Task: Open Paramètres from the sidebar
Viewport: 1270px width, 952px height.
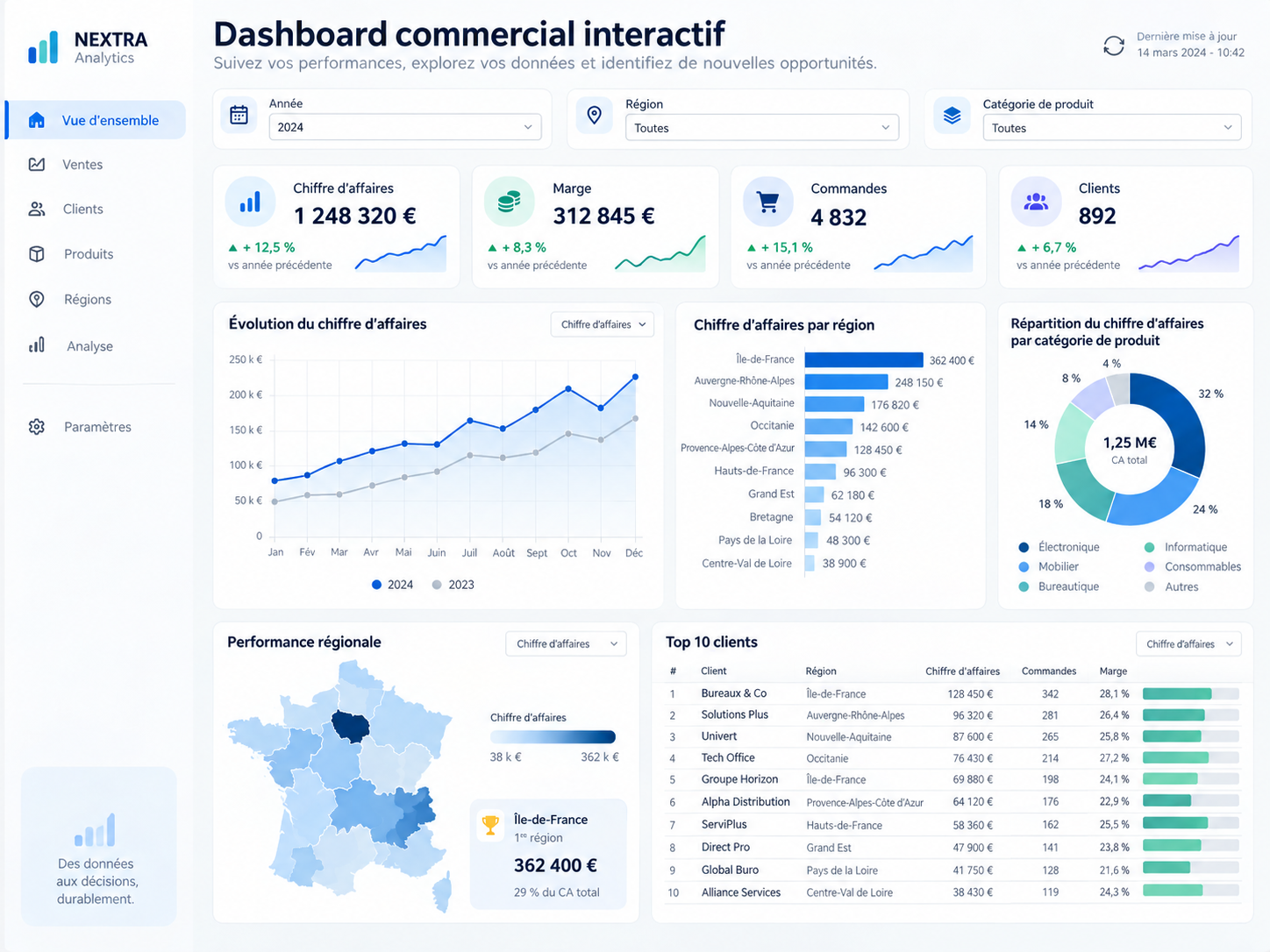Action: (x=95, y=427)
